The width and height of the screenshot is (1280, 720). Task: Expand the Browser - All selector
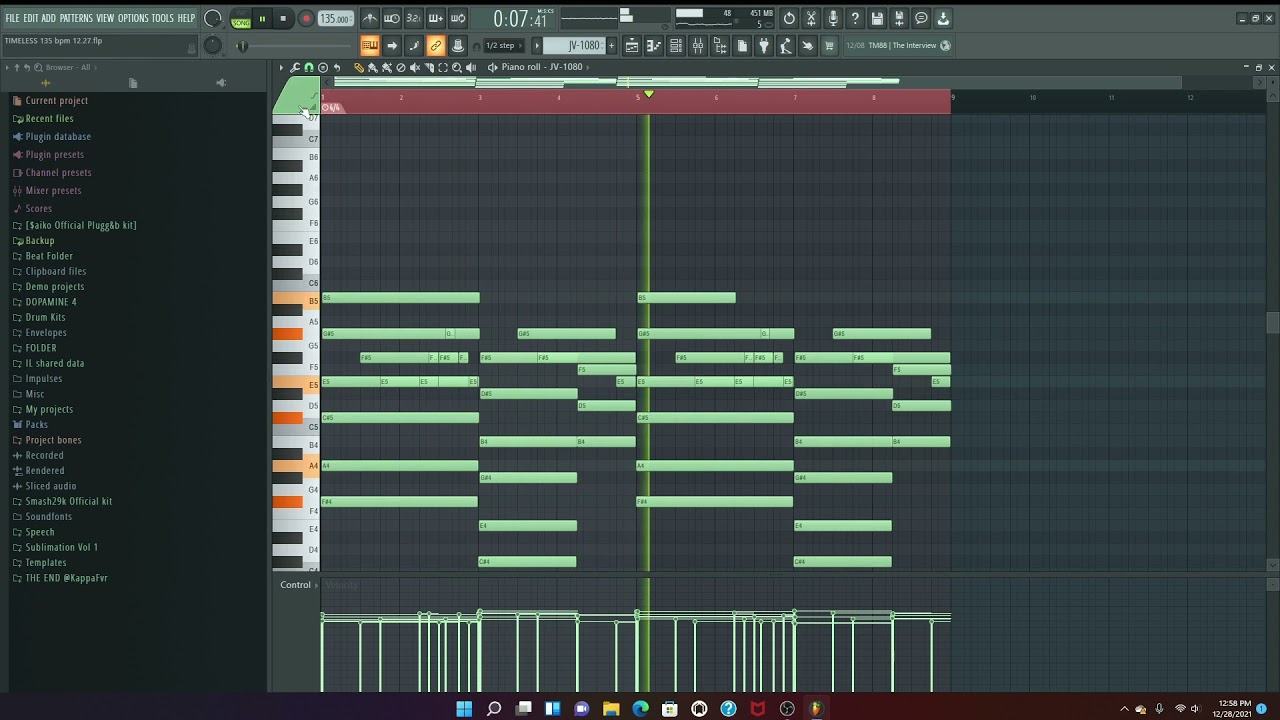coord(68,67)
